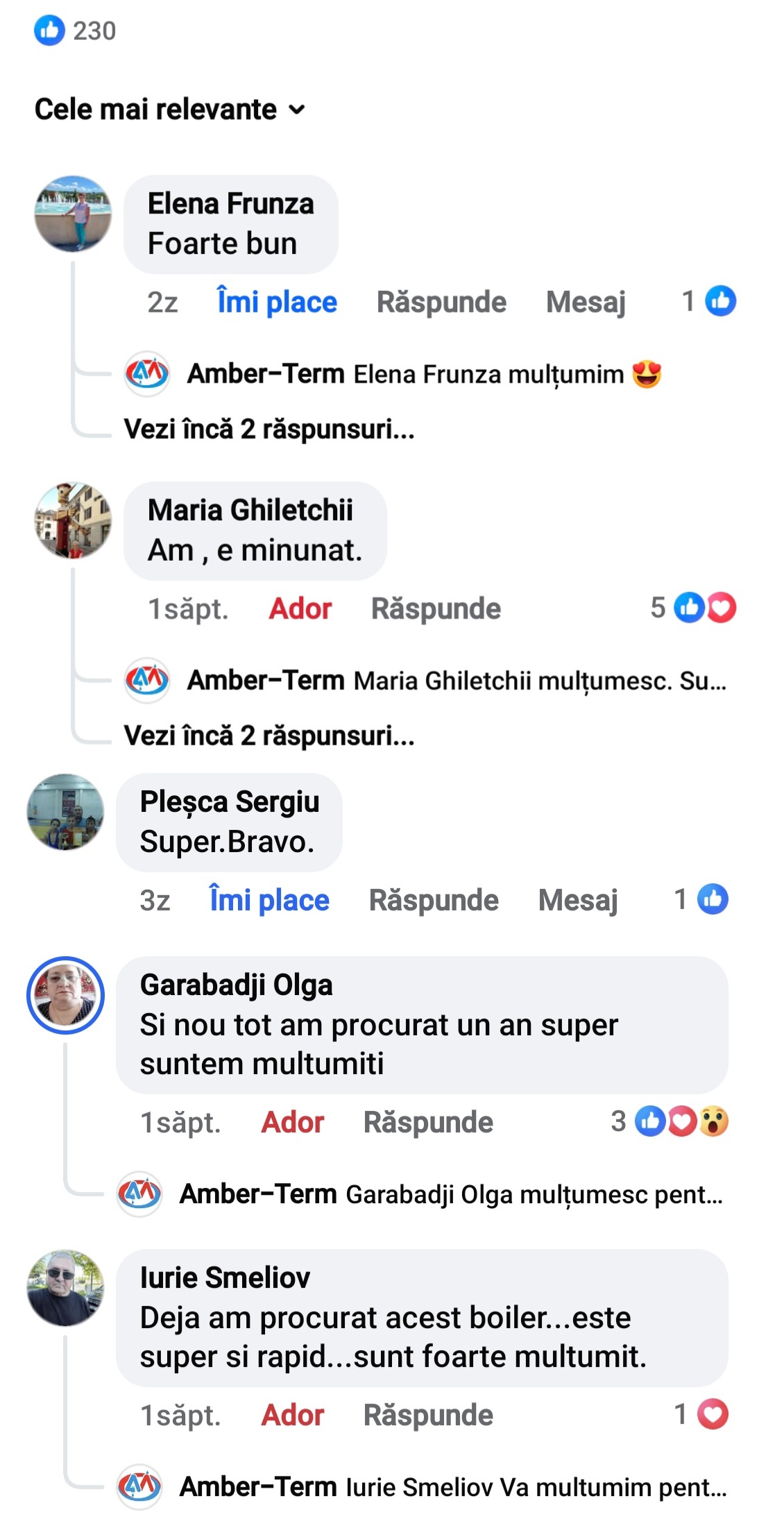This screenshot has width=784, height=1521.
Task: Open like reaction on Pleșca Sergiu's comment
Action: pyautogui.click(x=713, y=899)
